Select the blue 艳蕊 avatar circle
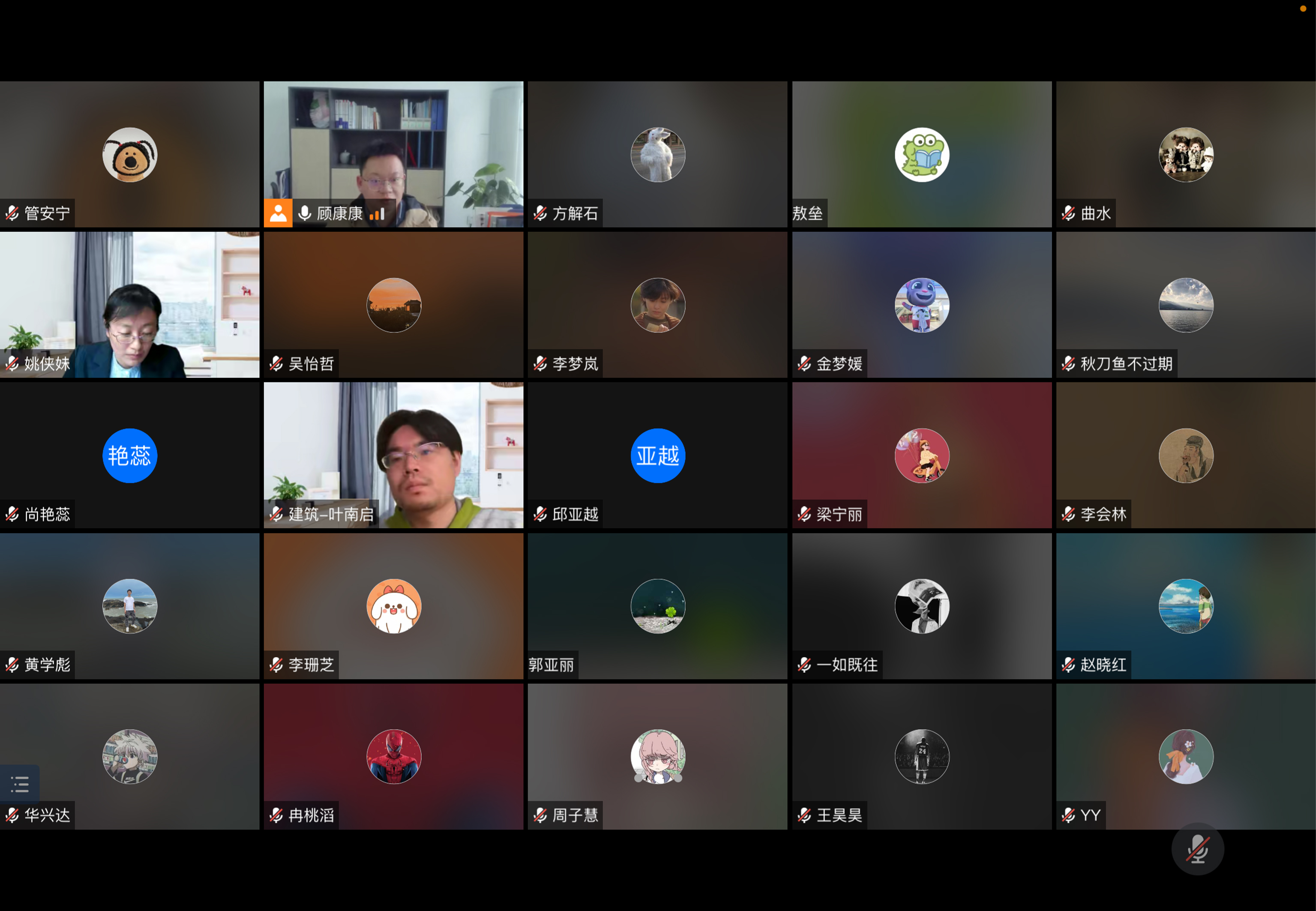Viewport: 1316px width, 911px height. [129, 456]
